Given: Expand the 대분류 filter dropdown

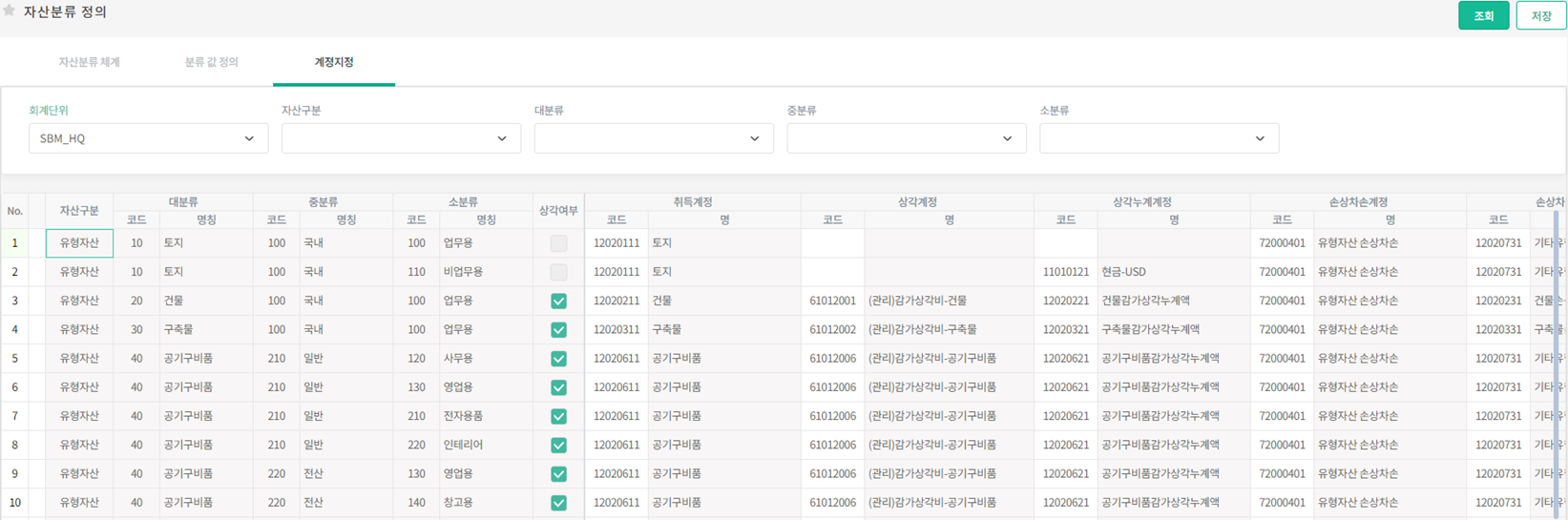Looking at the screenshot, I should (x=654, y=138).
